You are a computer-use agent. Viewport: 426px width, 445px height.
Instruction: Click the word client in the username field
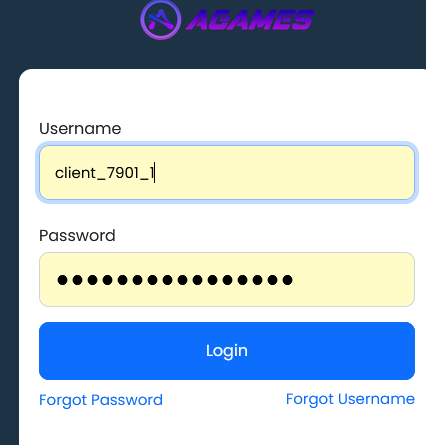point(76,173)
